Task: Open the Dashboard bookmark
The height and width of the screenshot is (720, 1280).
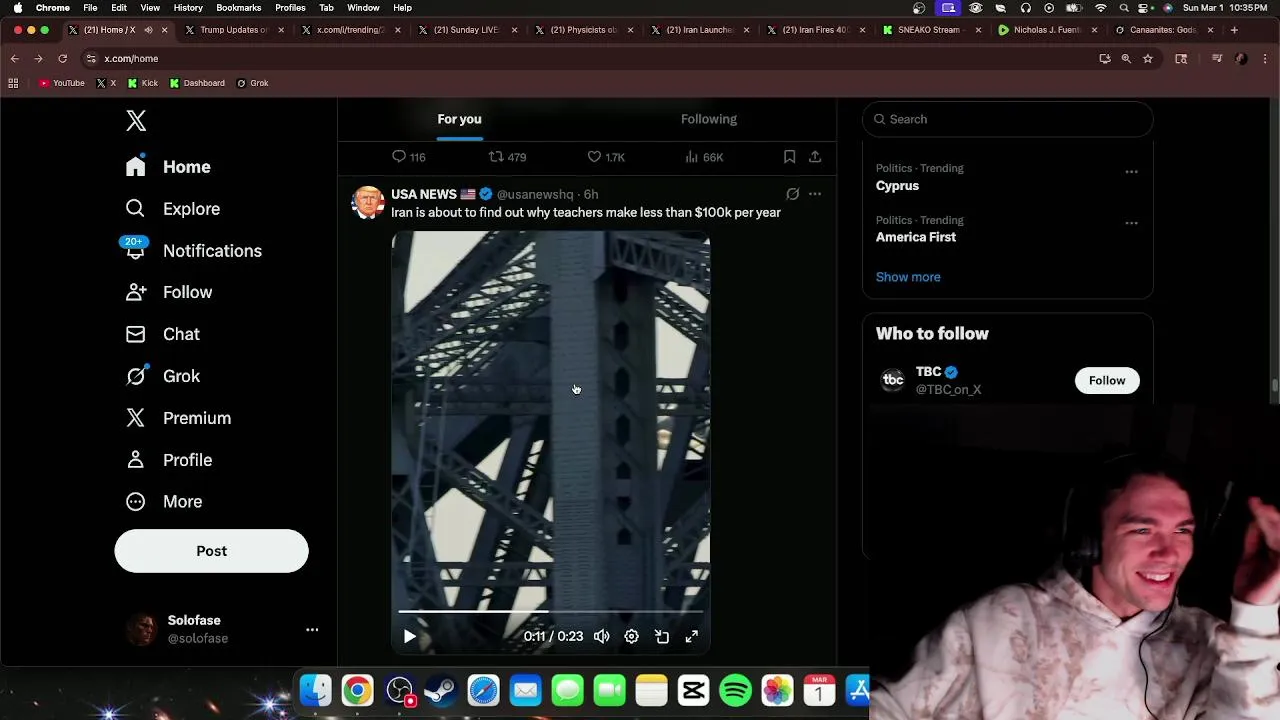Action: tap(197, 83)
